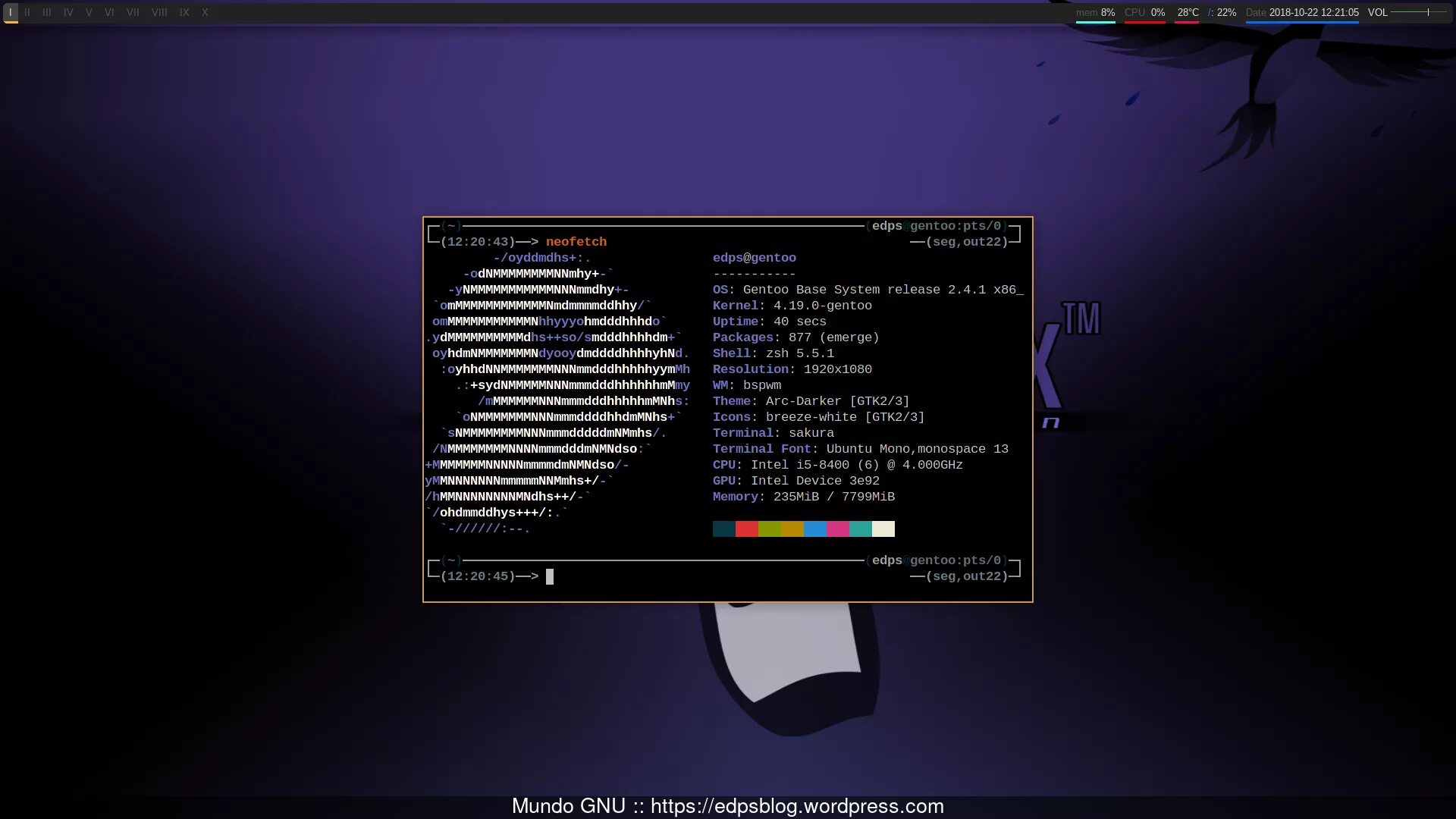
Task: Click the GPU: Intel Device 3e92 line
Action: point(796,481)
